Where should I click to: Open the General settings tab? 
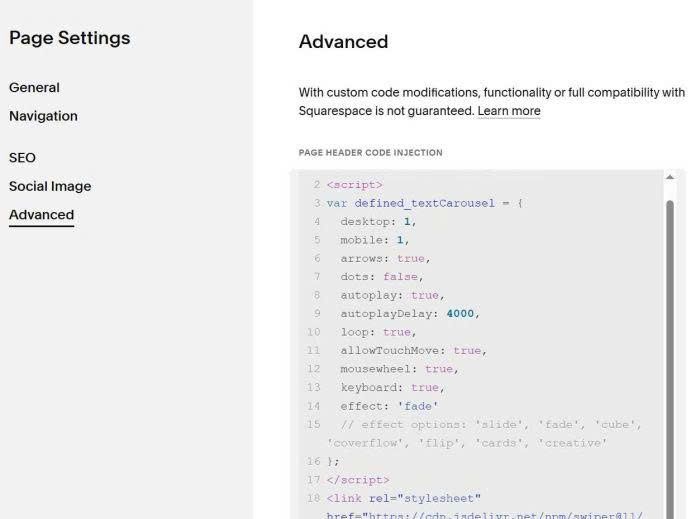pyautogui.click(x=34, y=87)
